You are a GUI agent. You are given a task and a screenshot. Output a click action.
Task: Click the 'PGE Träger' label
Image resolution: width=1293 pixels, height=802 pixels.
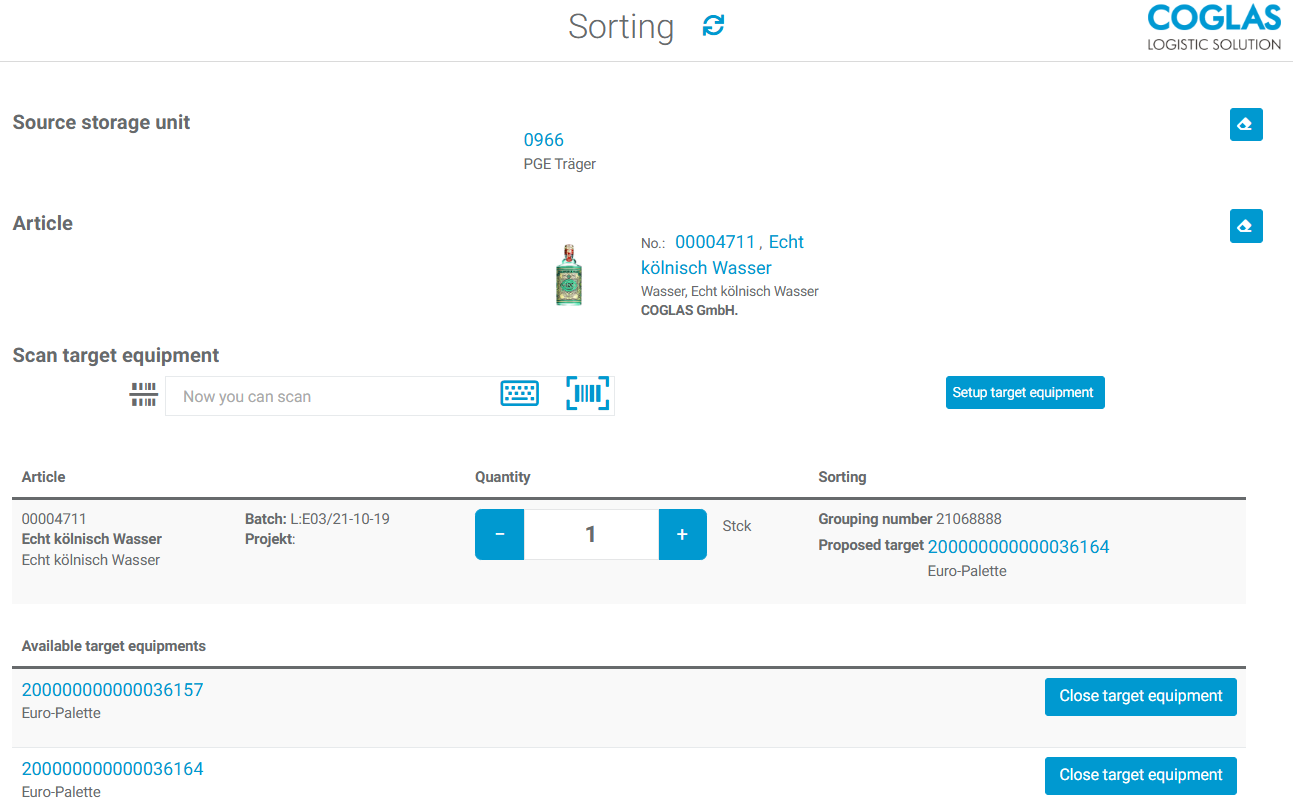pos(560,164)
